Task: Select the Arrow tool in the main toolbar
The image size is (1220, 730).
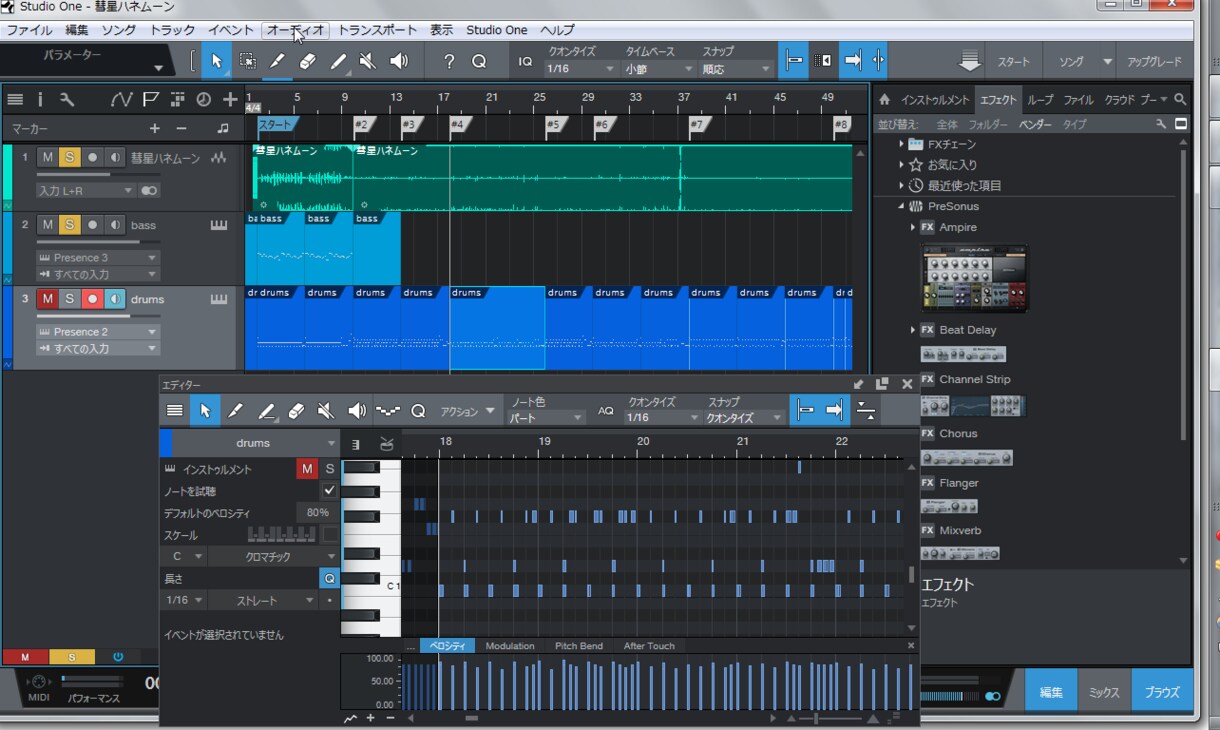Action: tap(216, 61)
